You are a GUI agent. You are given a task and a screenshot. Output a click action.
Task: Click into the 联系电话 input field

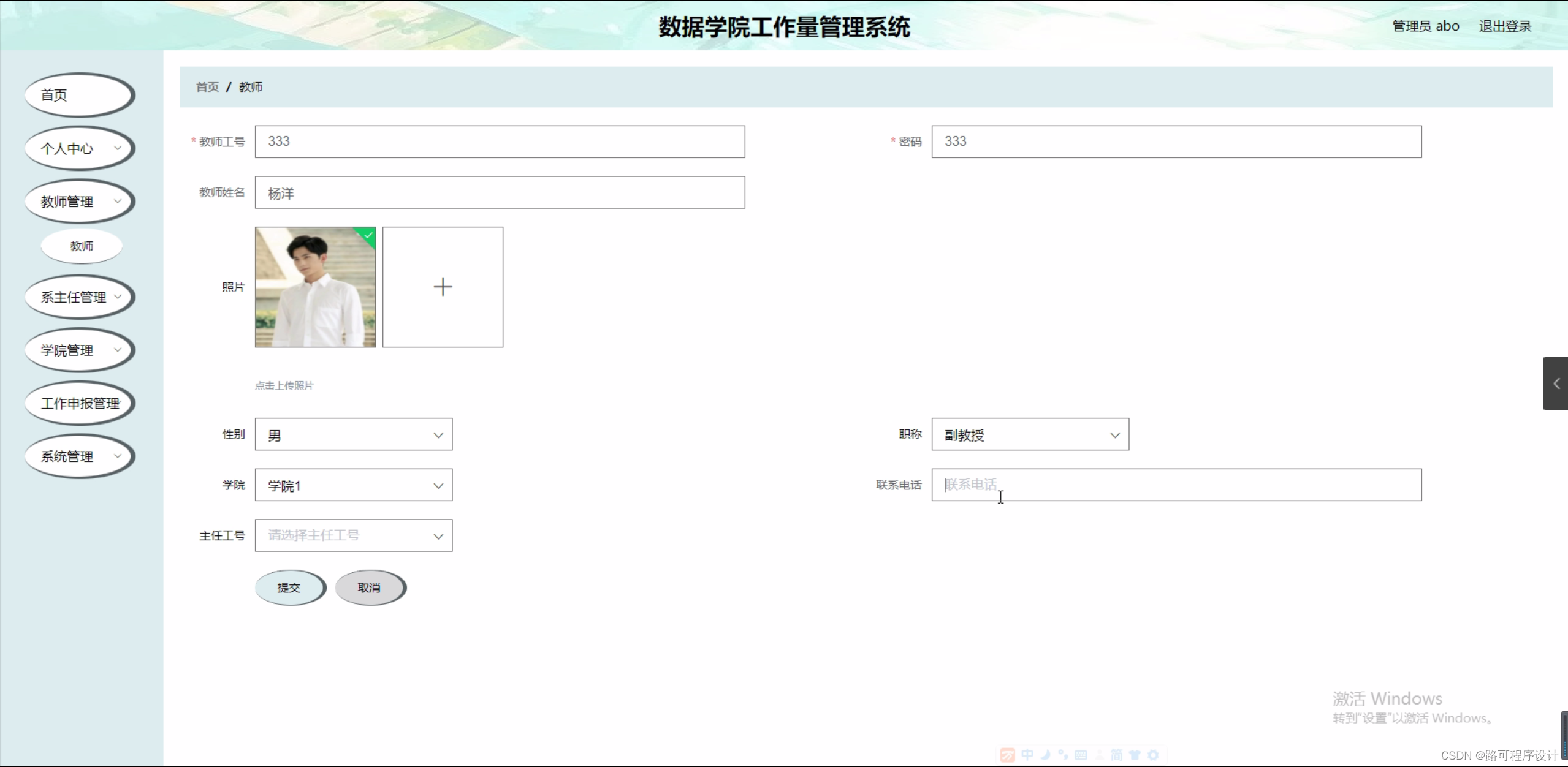point(1176,485)
